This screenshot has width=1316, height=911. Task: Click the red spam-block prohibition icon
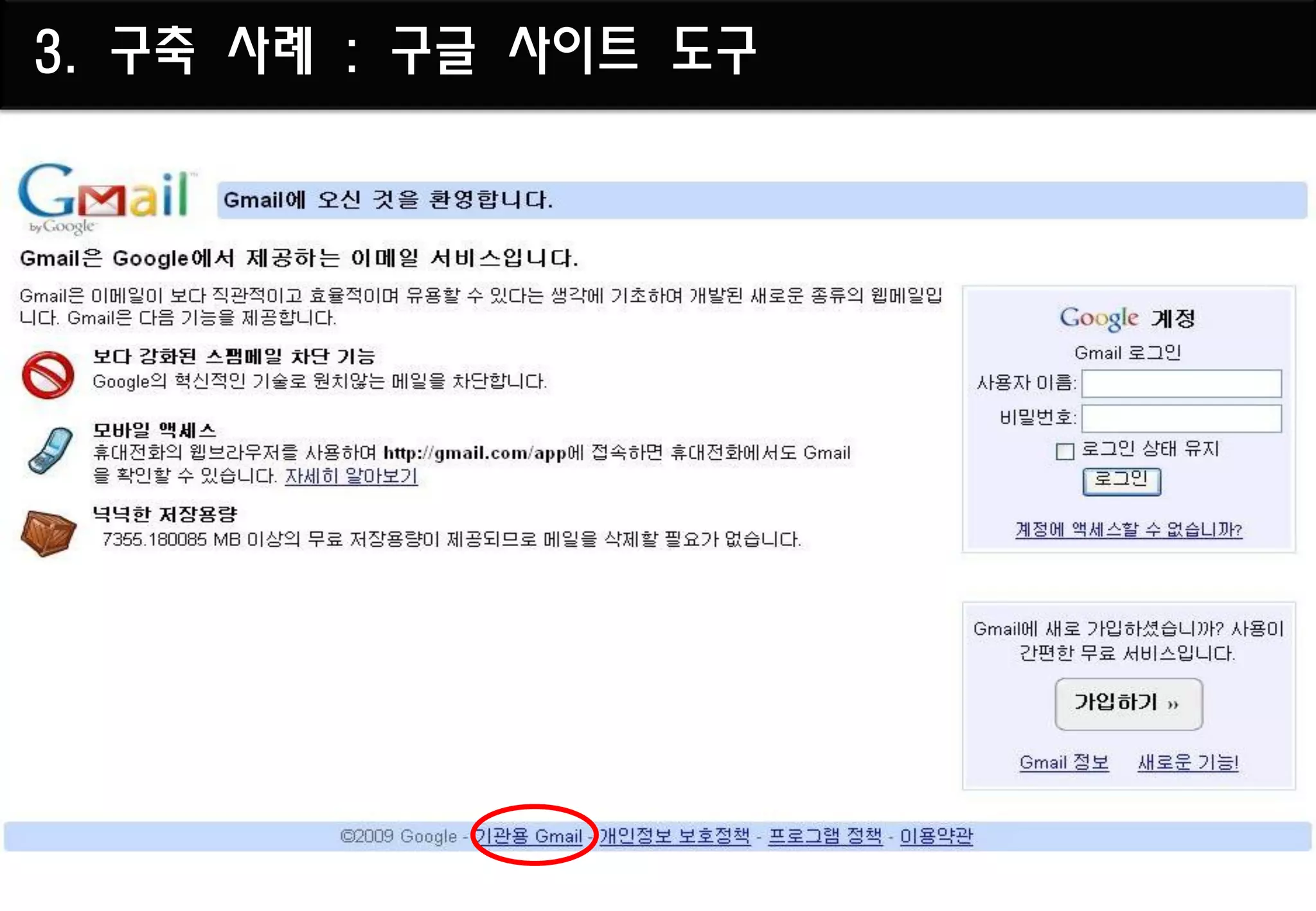(48, 375)
